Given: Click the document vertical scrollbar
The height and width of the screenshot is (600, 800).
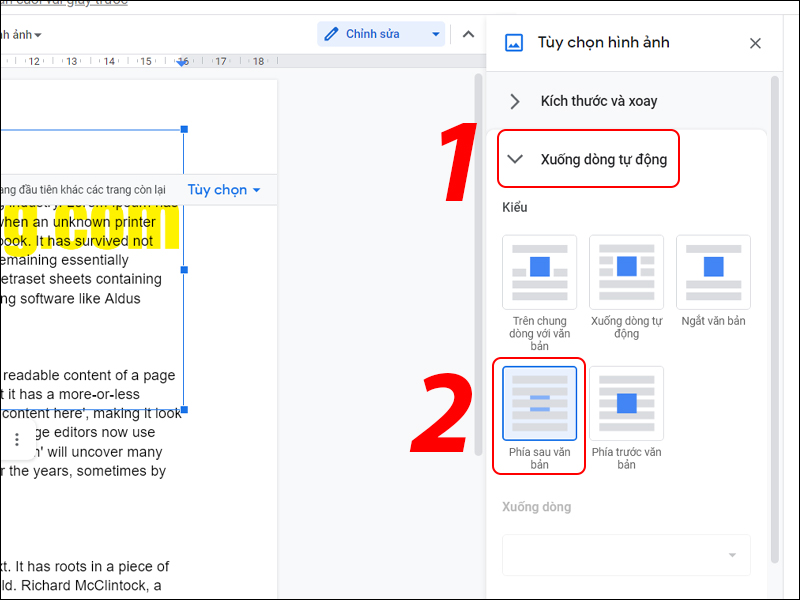Looking at the screenshot, I should (478, 265).
